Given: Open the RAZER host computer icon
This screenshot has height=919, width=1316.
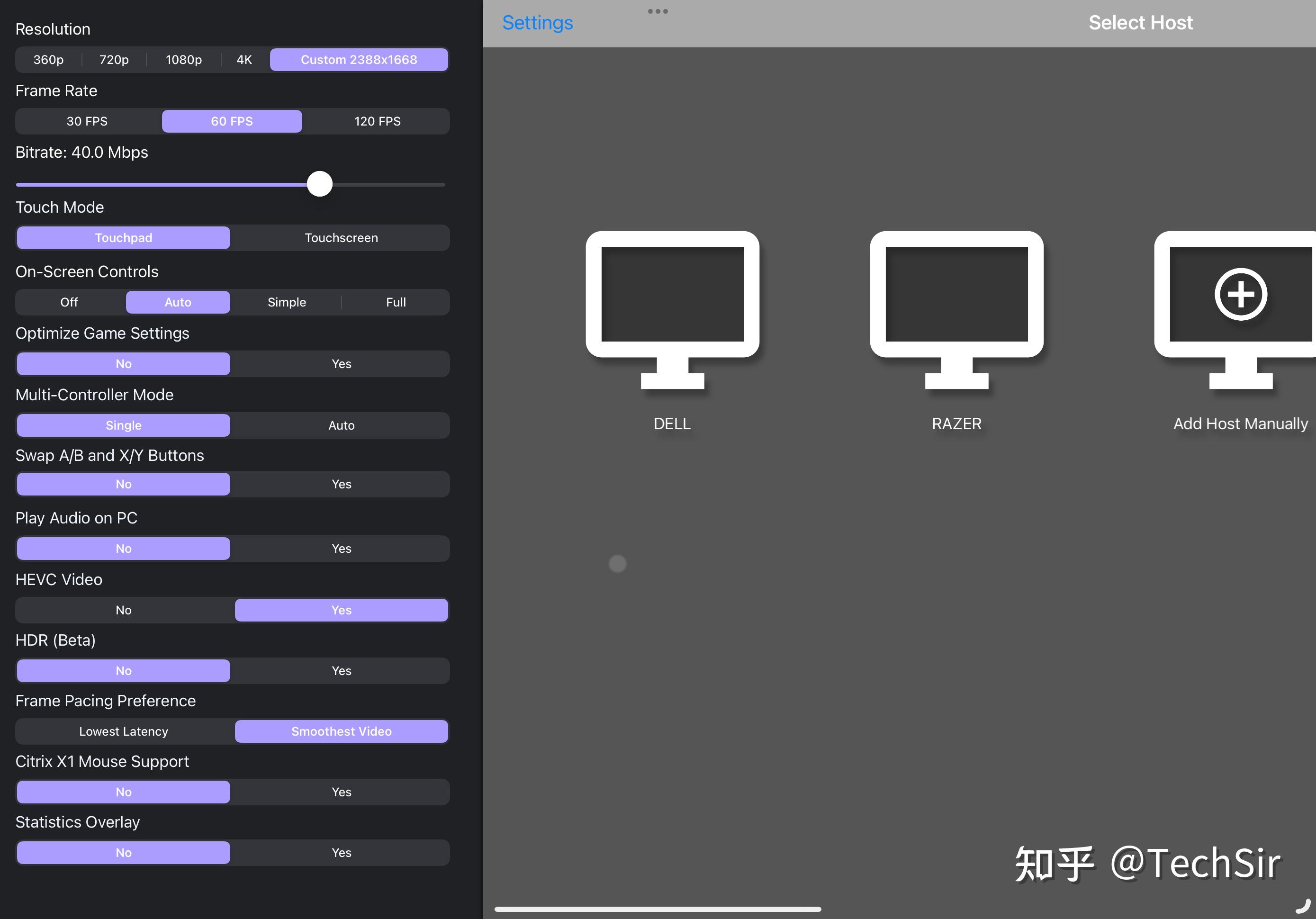Looking at the screenshot, I should 956,310.
